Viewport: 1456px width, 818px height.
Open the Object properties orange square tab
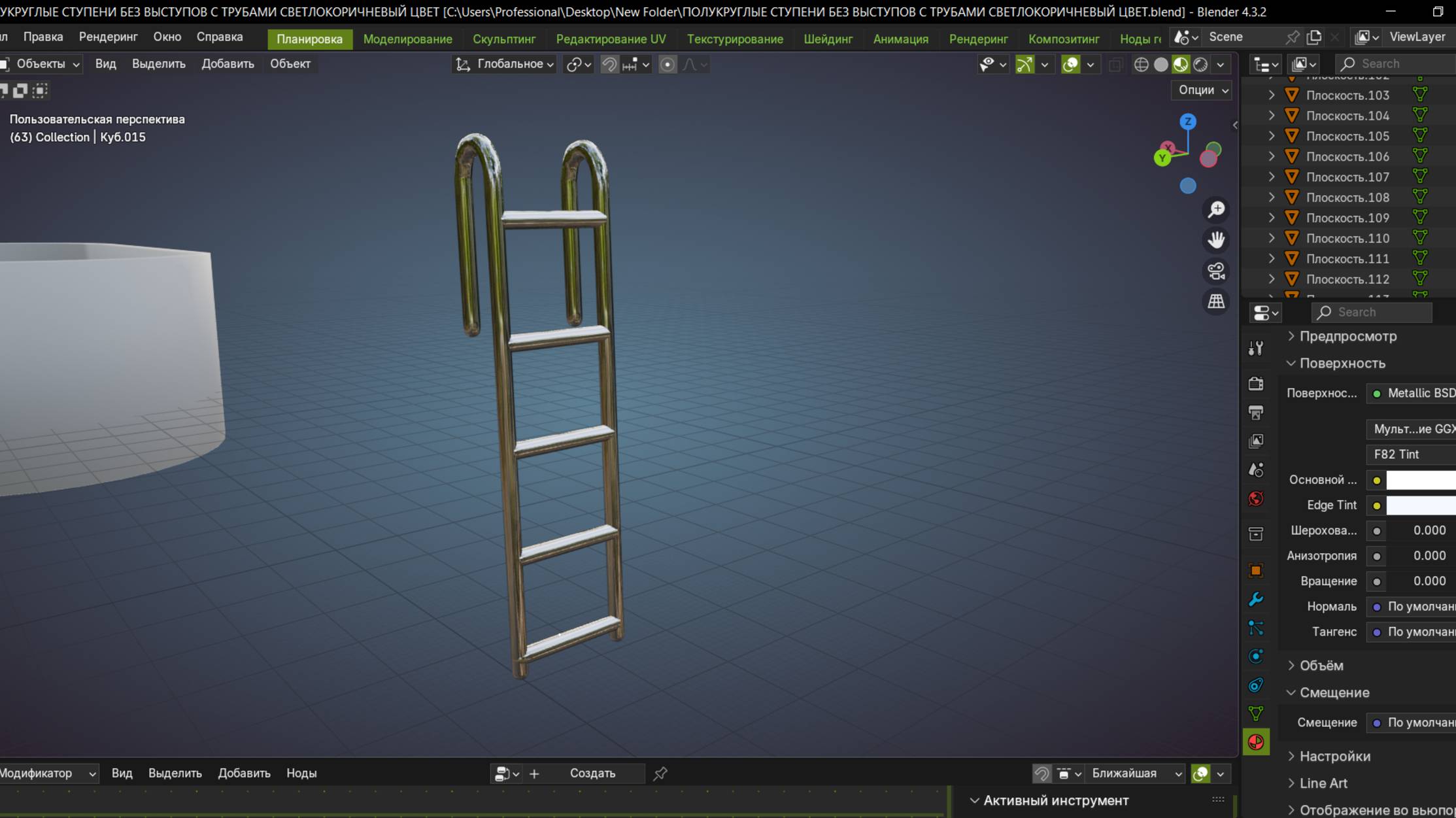pos(1256,570)
